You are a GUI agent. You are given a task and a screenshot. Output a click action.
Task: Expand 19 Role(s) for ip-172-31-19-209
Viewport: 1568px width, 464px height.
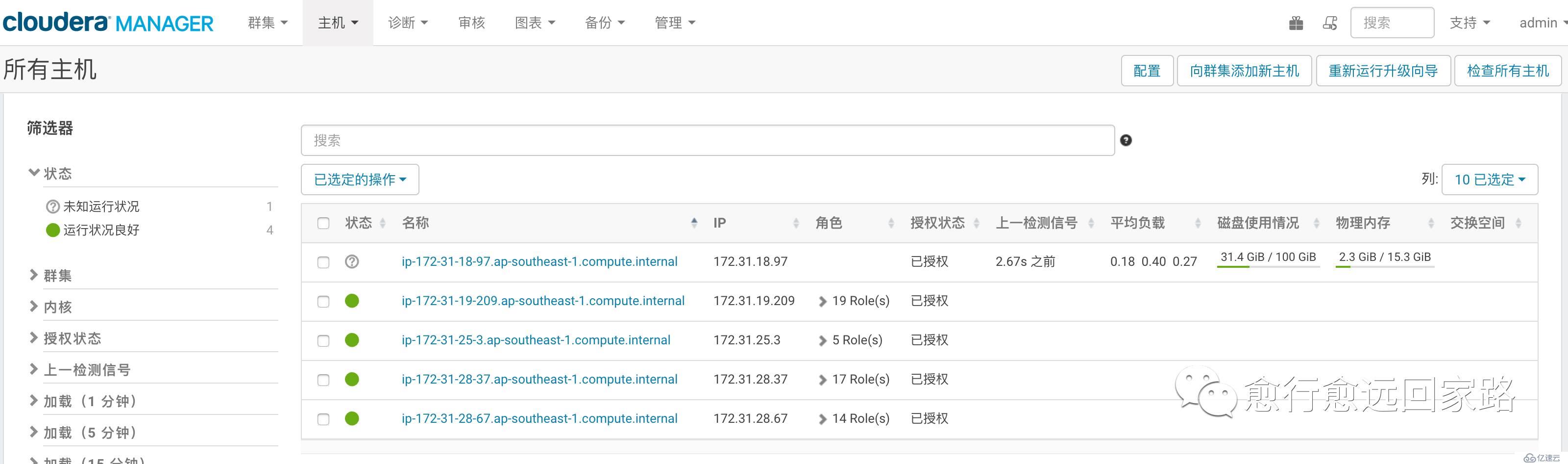coord(854,301)
